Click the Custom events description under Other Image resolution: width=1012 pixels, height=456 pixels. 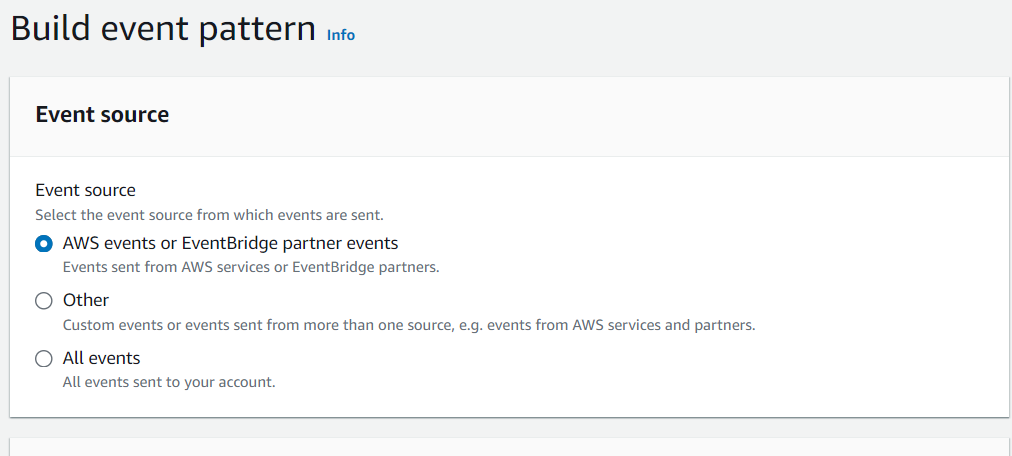(409, 325)
